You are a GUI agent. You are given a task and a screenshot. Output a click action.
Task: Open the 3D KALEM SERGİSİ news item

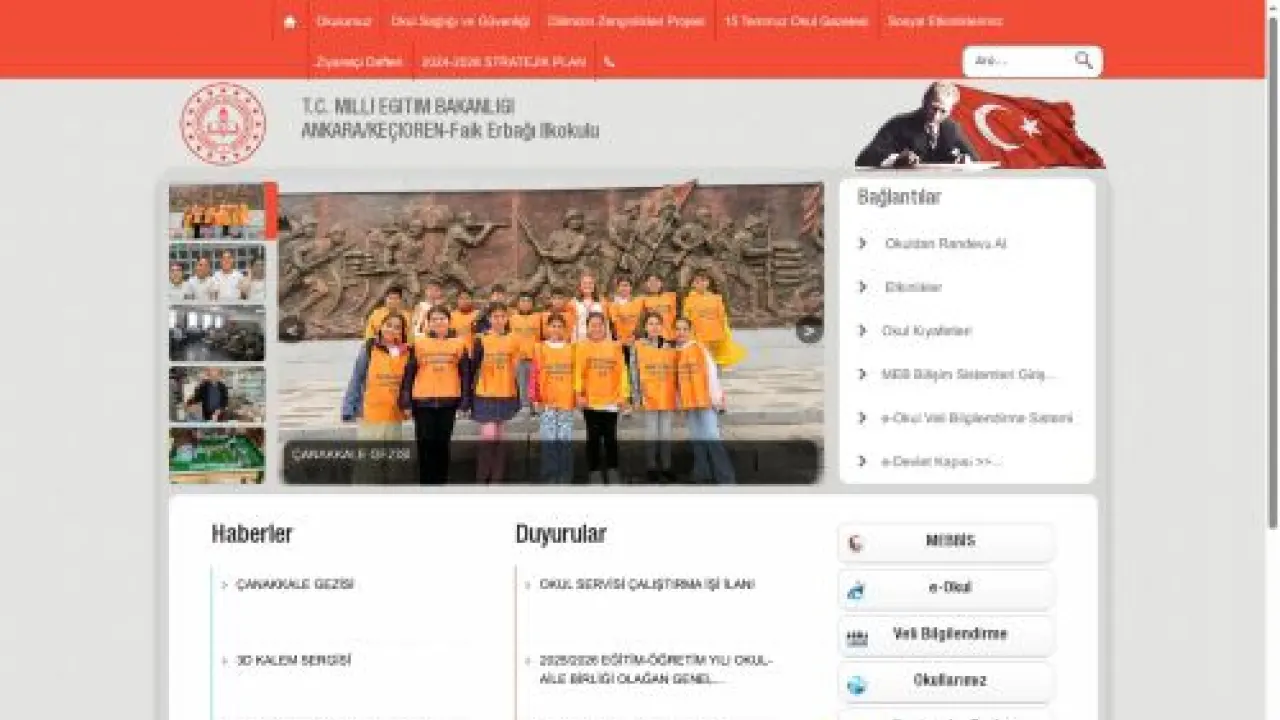293,661
